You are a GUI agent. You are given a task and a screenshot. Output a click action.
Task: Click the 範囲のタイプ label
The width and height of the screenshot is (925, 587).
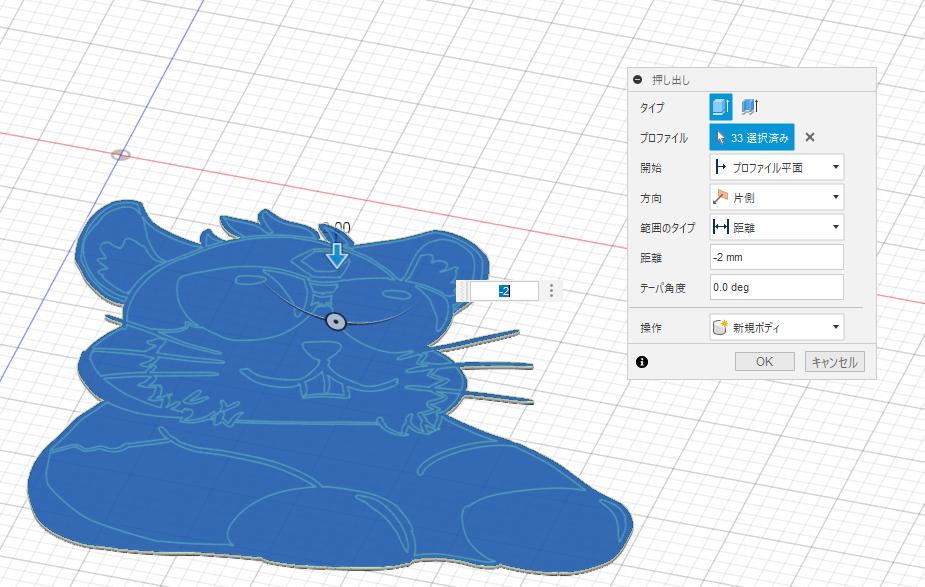(668, 228)
